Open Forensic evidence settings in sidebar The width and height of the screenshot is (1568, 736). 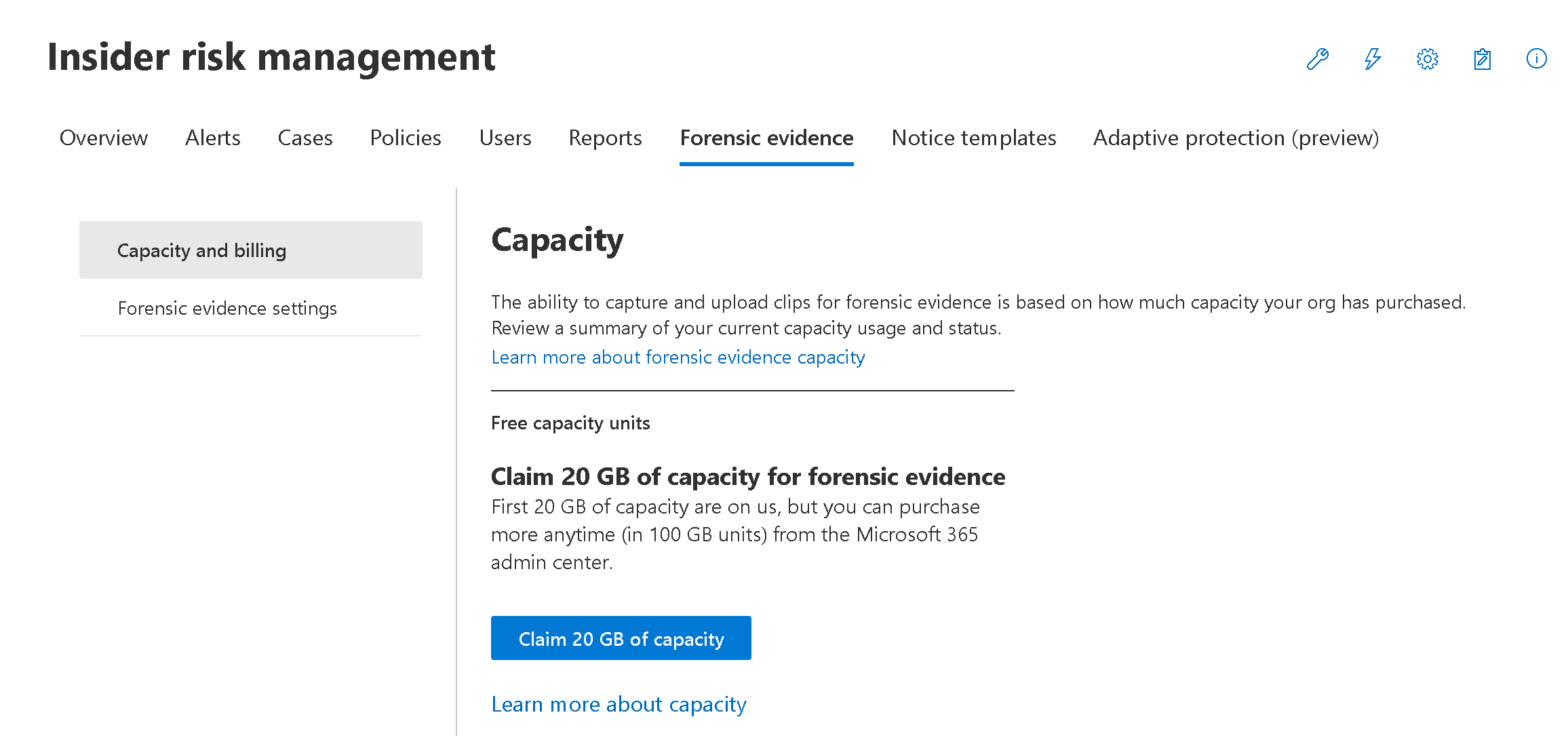point(227,308)
